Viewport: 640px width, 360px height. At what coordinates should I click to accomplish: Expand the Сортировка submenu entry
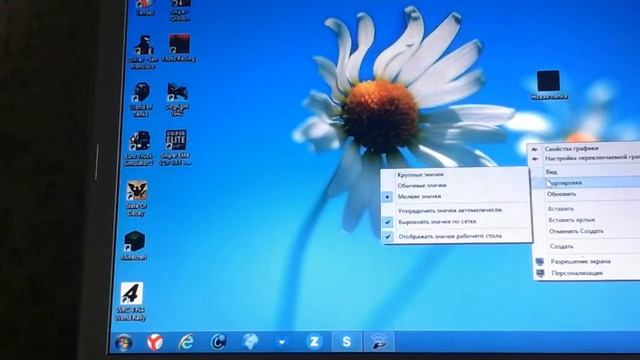(586, 182)
